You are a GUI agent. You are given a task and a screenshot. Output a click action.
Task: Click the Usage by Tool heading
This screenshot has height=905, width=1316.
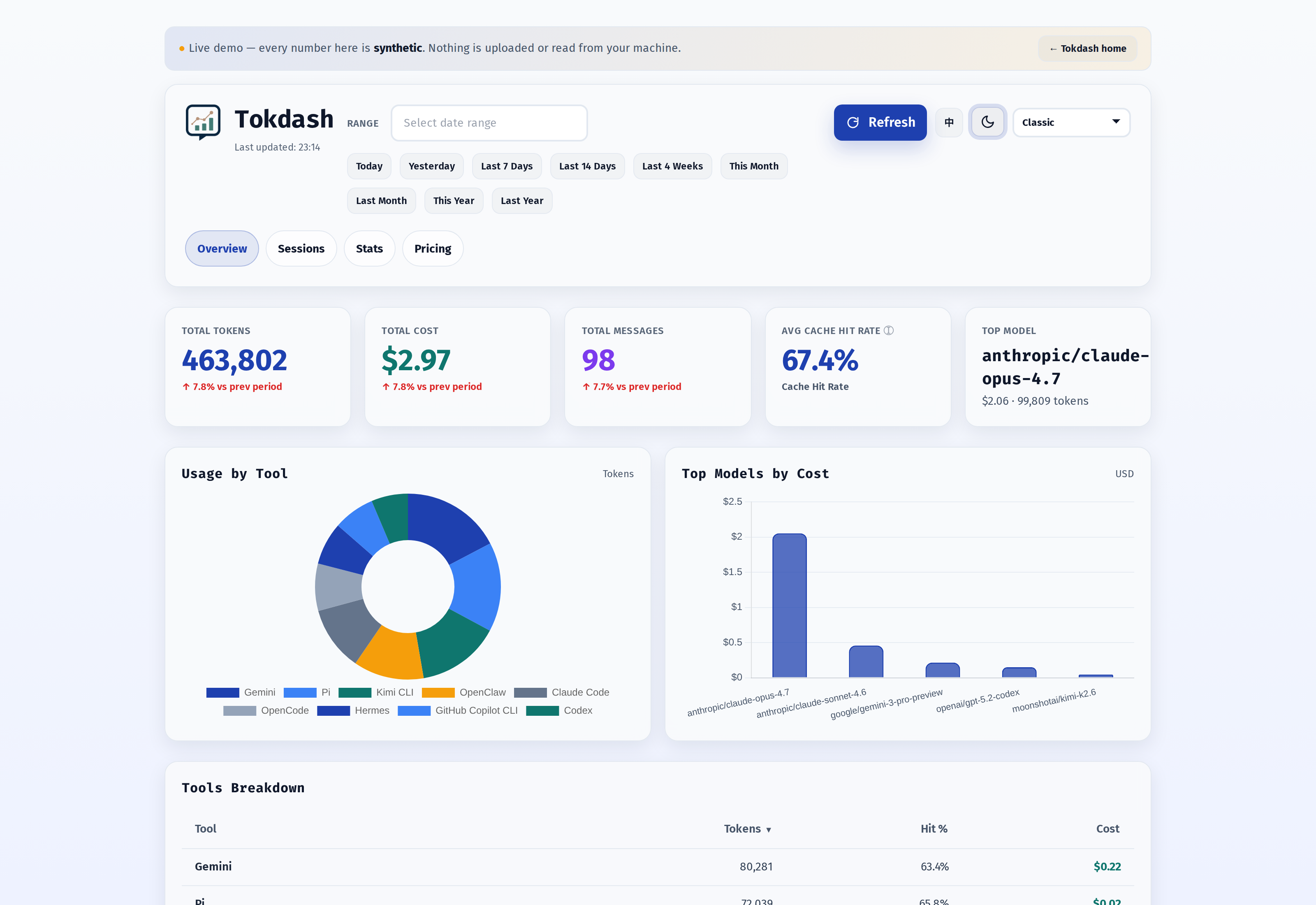(x=235, y=473)
